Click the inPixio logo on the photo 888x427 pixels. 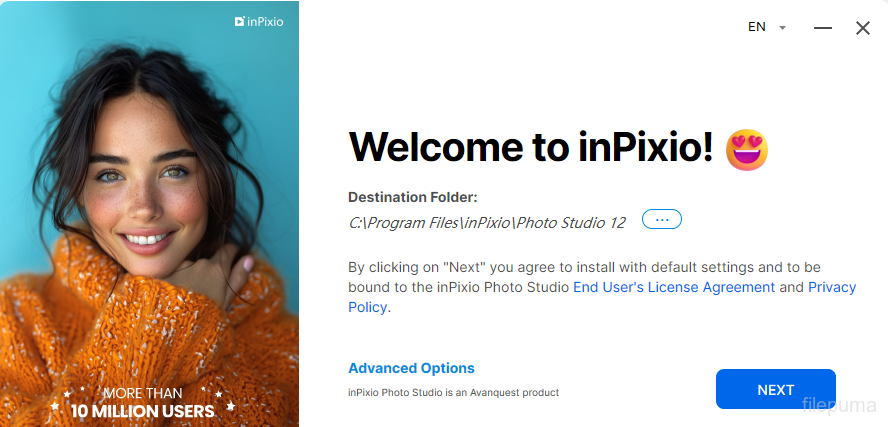pyautogui.click(x=259, y=21)
